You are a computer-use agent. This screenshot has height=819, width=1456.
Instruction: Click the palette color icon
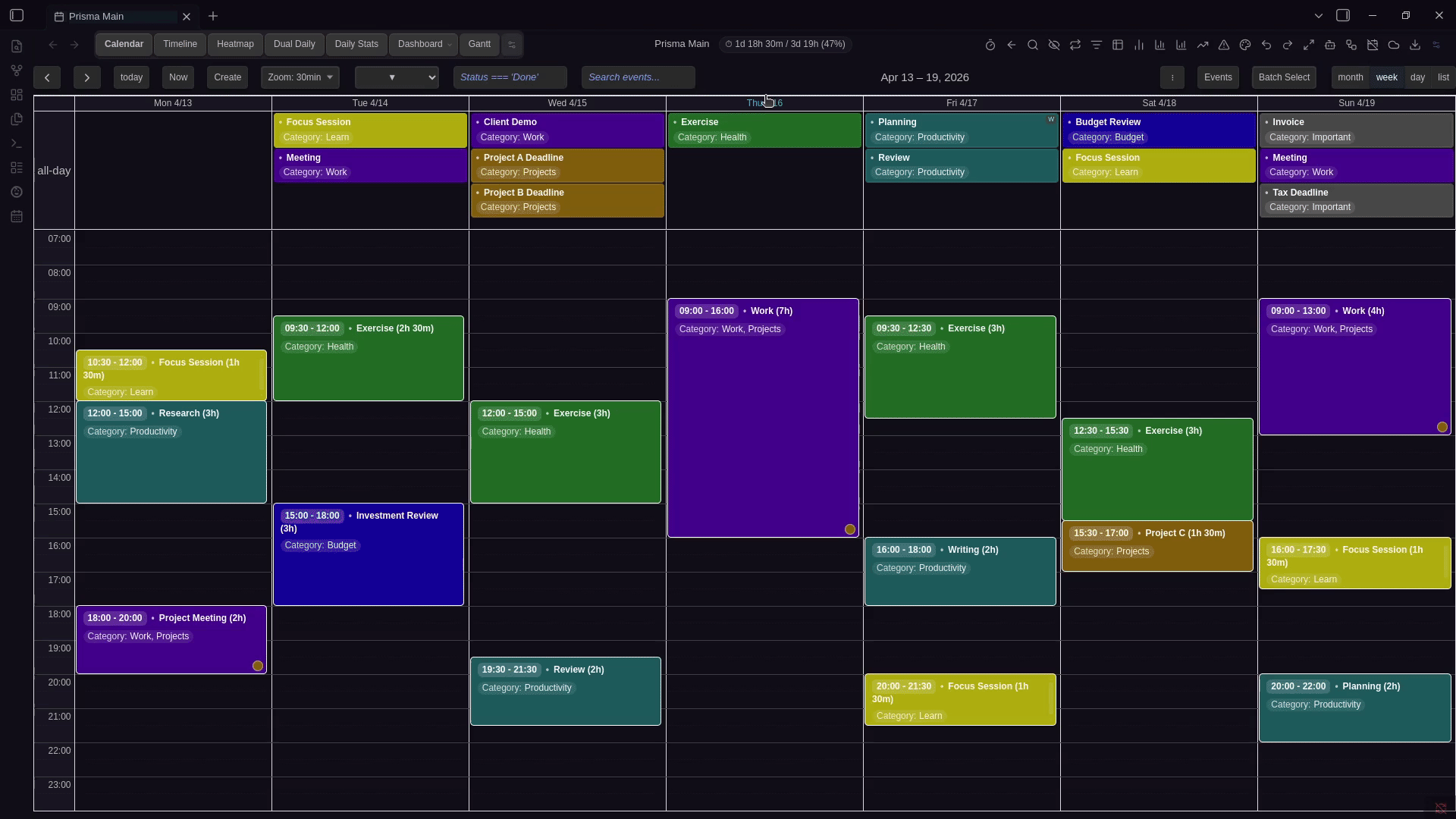1245,45
